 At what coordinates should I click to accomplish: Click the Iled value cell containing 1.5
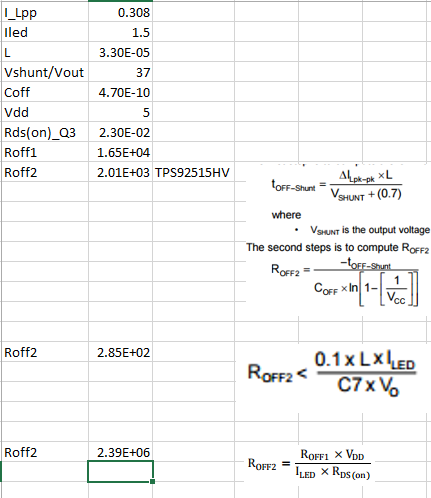(121, 32)
